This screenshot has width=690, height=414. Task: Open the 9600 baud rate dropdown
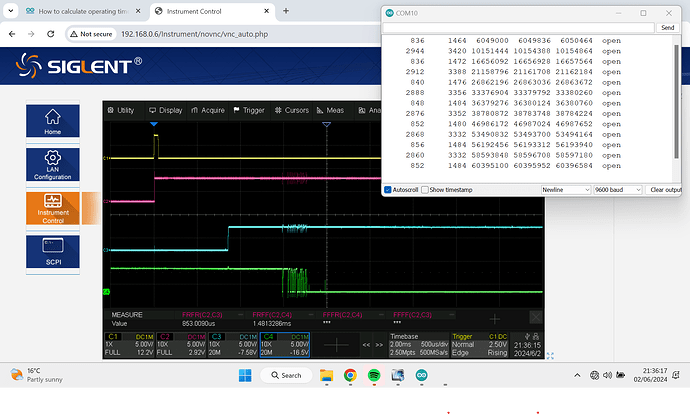(617, 190)
